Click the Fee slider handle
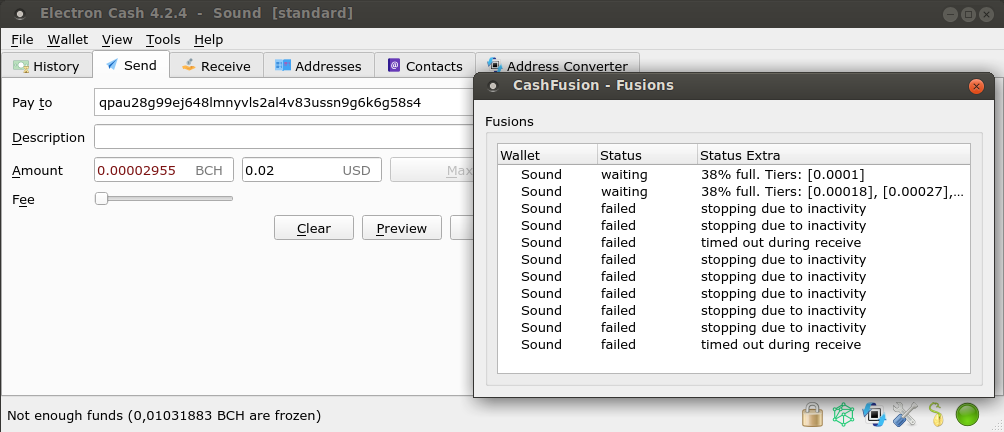The width and height of the screenshot is (1004, 432). coord(101,199)
